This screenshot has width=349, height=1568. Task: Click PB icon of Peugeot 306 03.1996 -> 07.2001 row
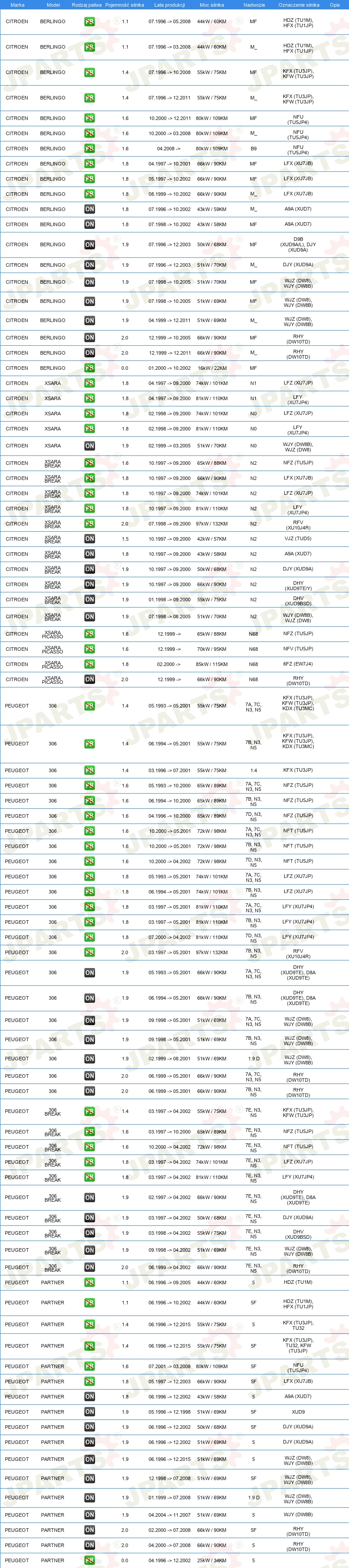[90, 770]
